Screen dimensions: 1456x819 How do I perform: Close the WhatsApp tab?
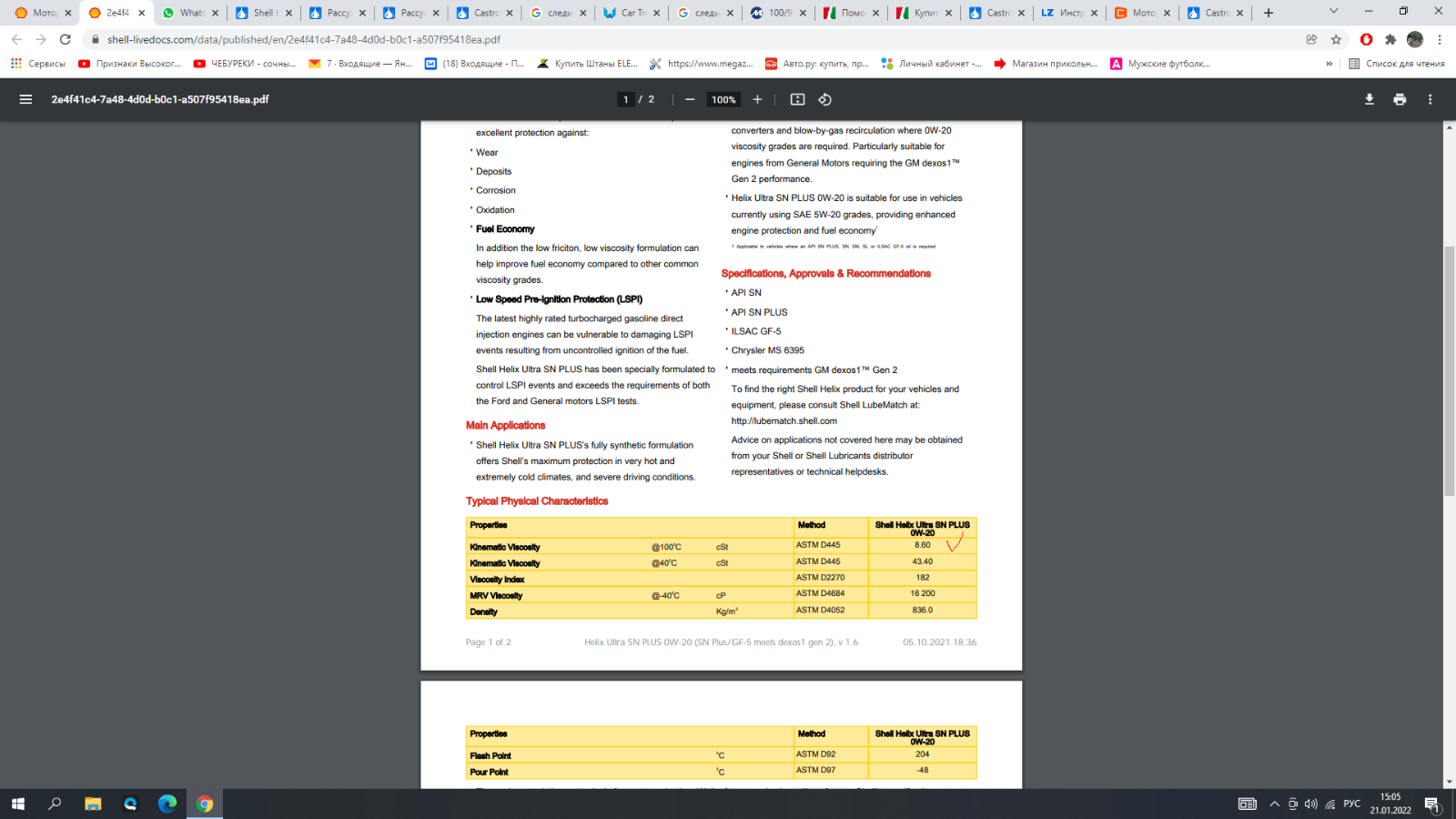pos(216,13)
